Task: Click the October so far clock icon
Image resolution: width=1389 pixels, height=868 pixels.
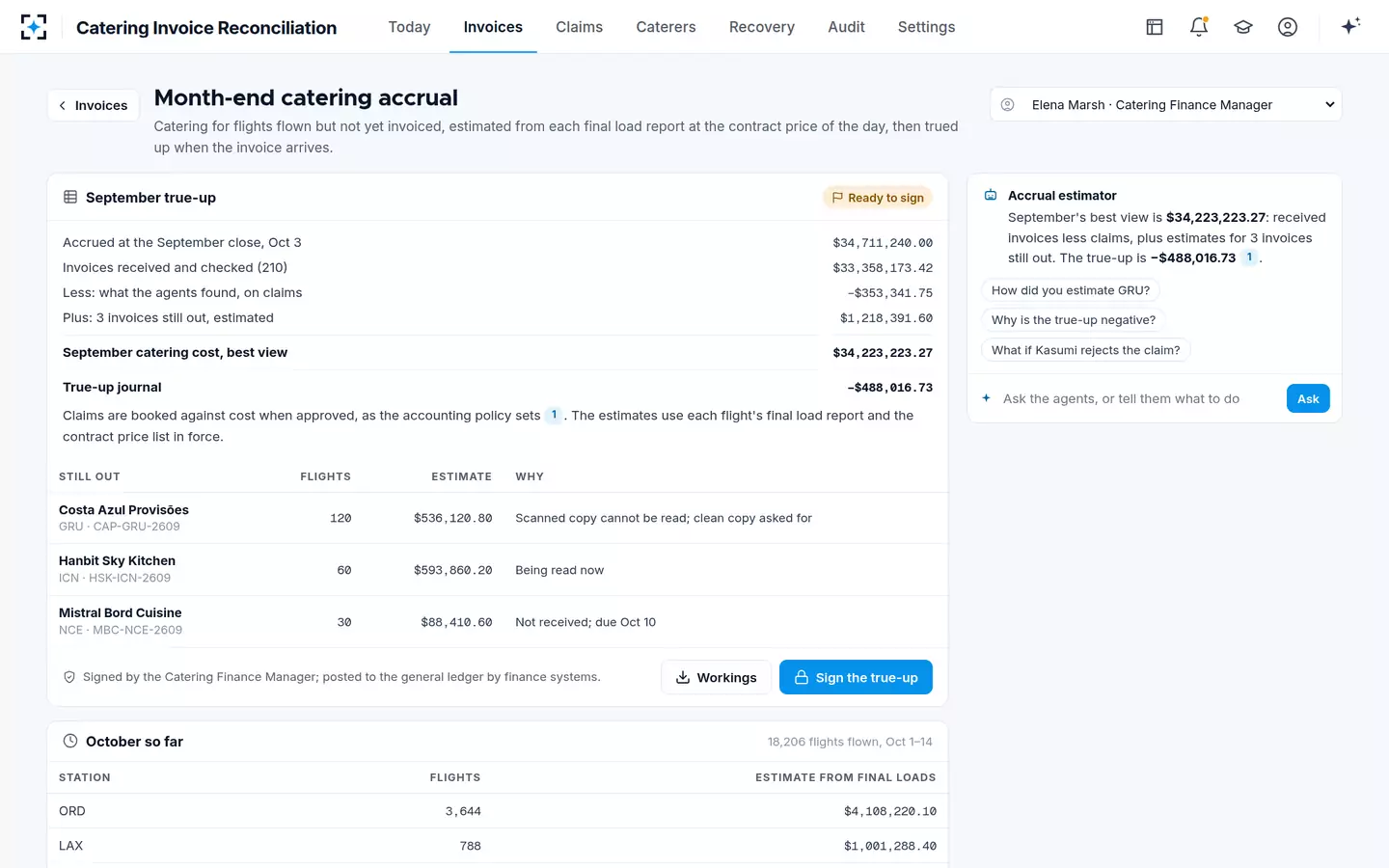Action: tap(70, 741)
